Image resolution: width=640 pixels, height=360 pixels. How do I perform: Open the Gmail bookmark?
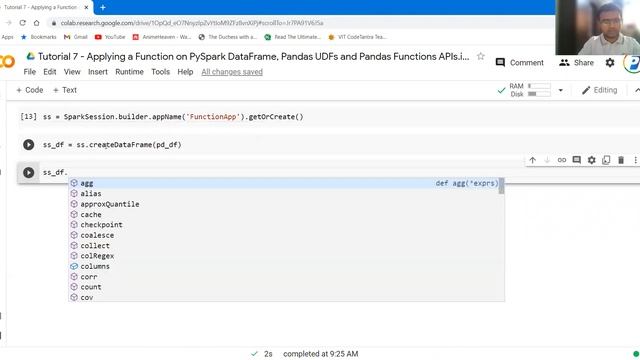[x=76, y=37]
